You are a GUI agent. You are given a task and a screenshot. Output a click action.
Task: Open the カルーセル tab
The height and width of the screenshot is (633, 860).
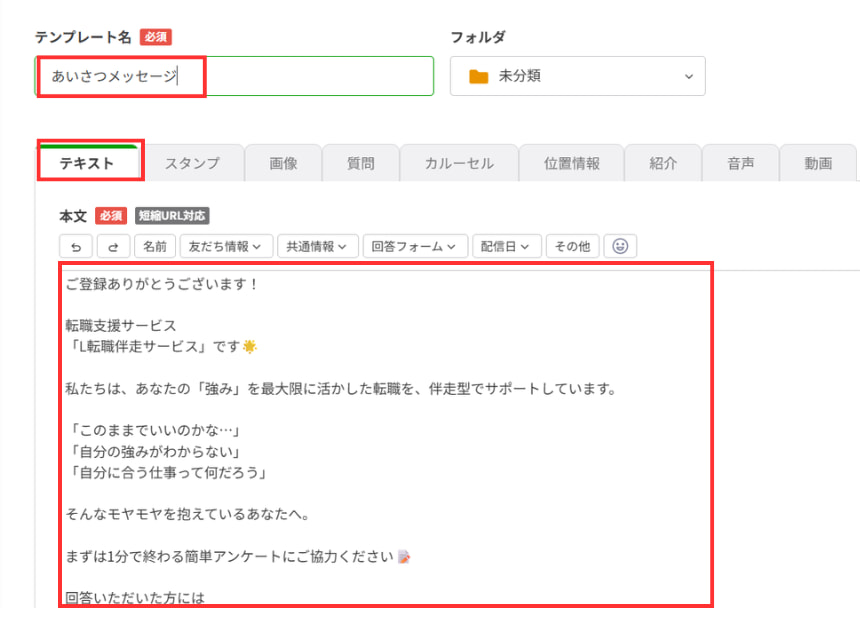tap(460, 163)
